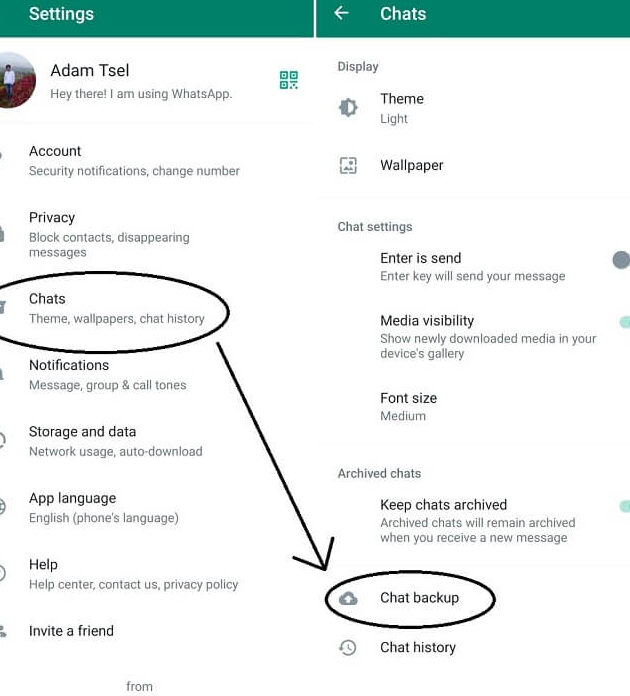Open Font size setting showing Medium

473,407
